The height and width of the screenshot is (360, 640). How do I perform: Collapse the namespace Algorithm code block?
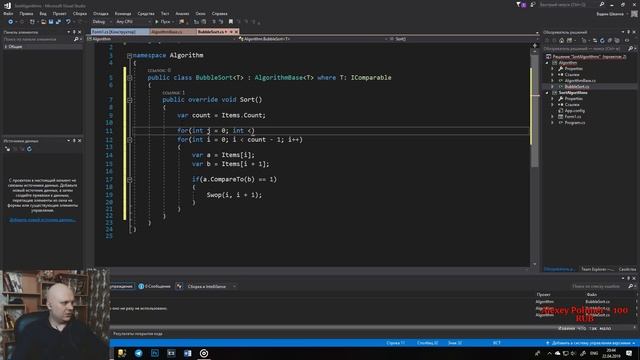click(x=129, y=56)
